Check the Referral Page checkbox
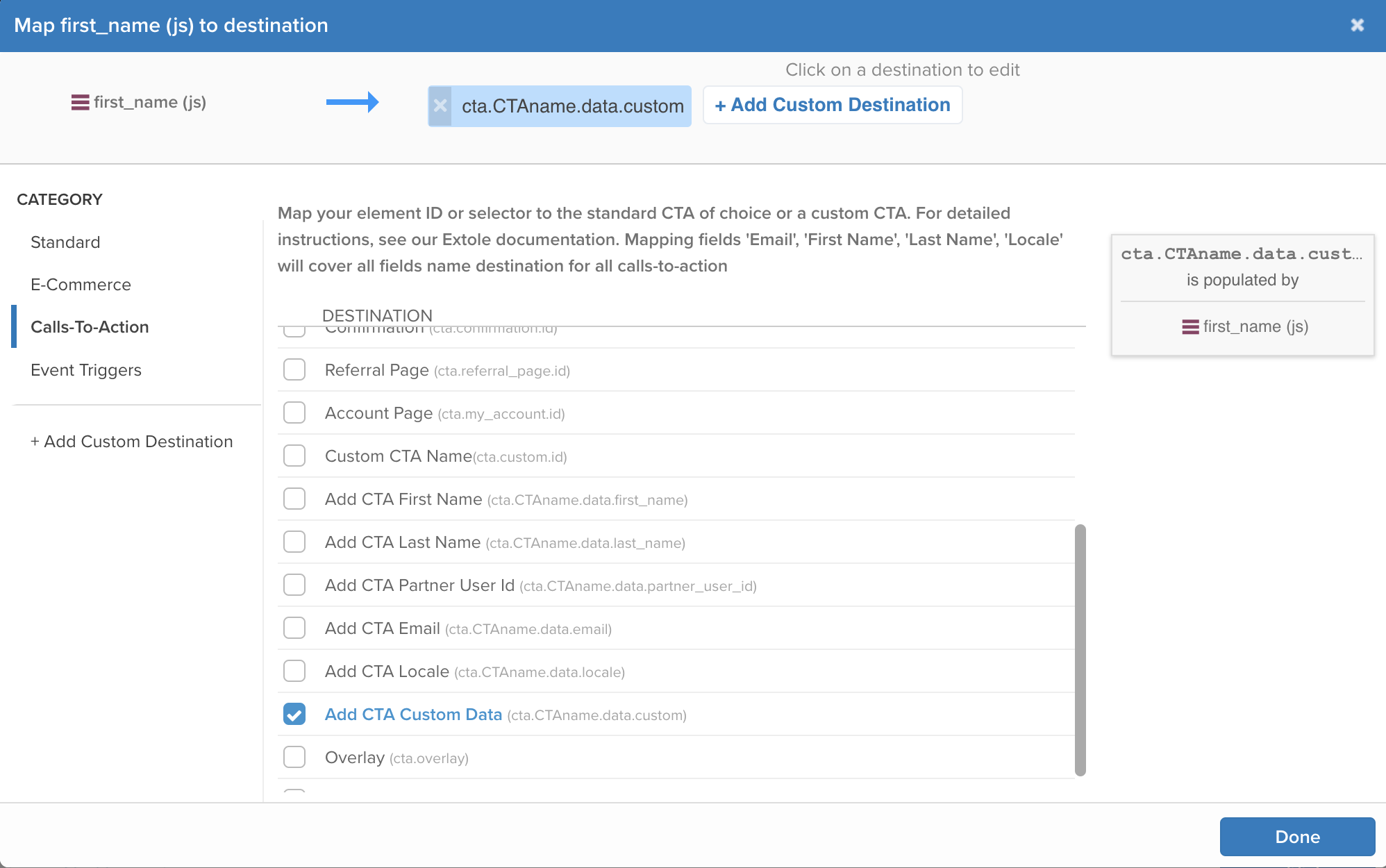Screen dimensions: 1386x868 coord(294,369)
